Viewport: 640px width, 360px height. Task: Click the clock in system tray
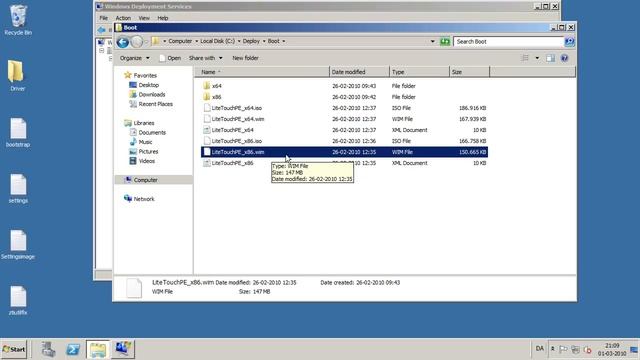[x=612, y=349]
